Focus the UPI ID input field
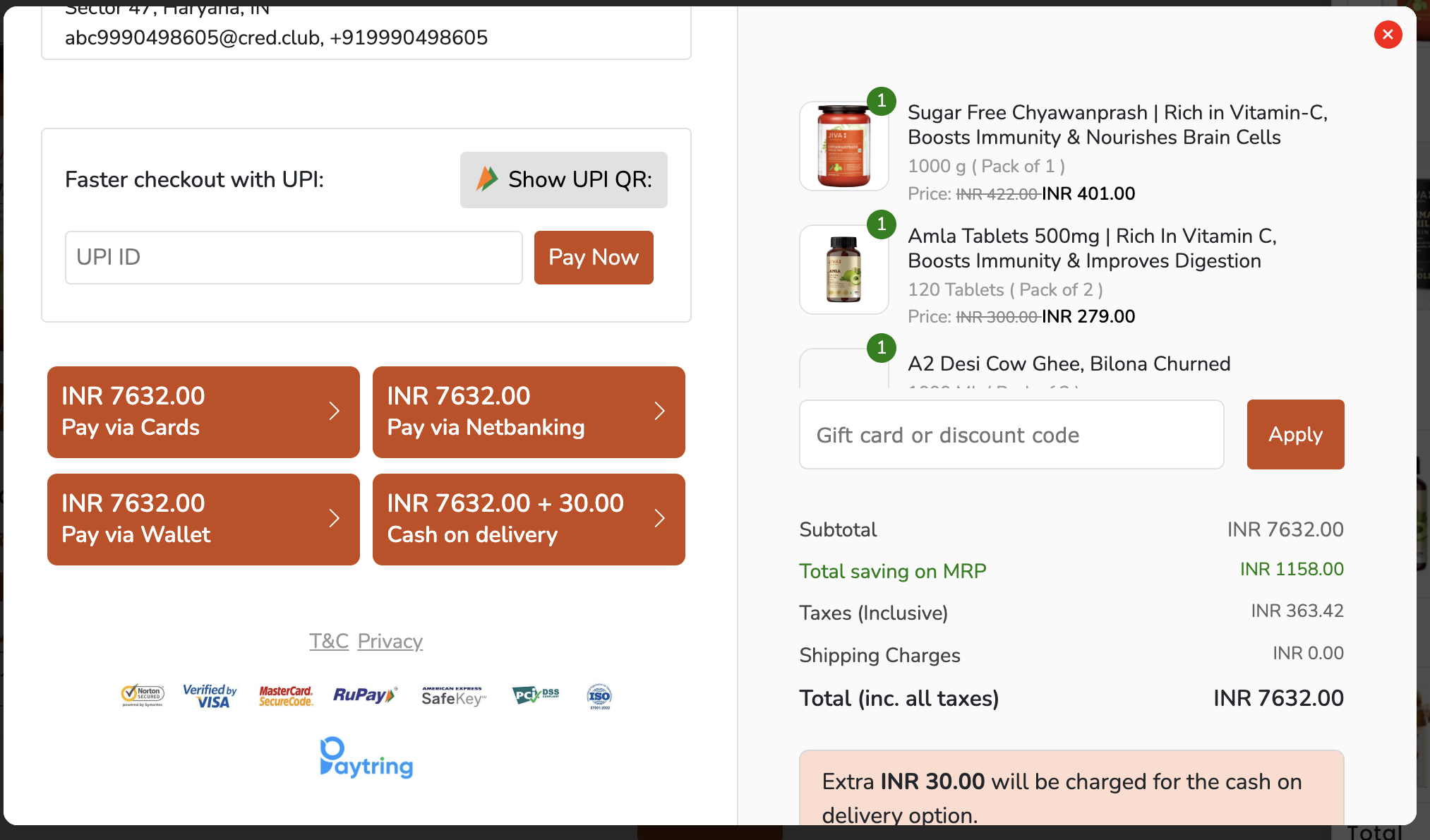This screenshot has width=1430, height=840. coord(294,258)
